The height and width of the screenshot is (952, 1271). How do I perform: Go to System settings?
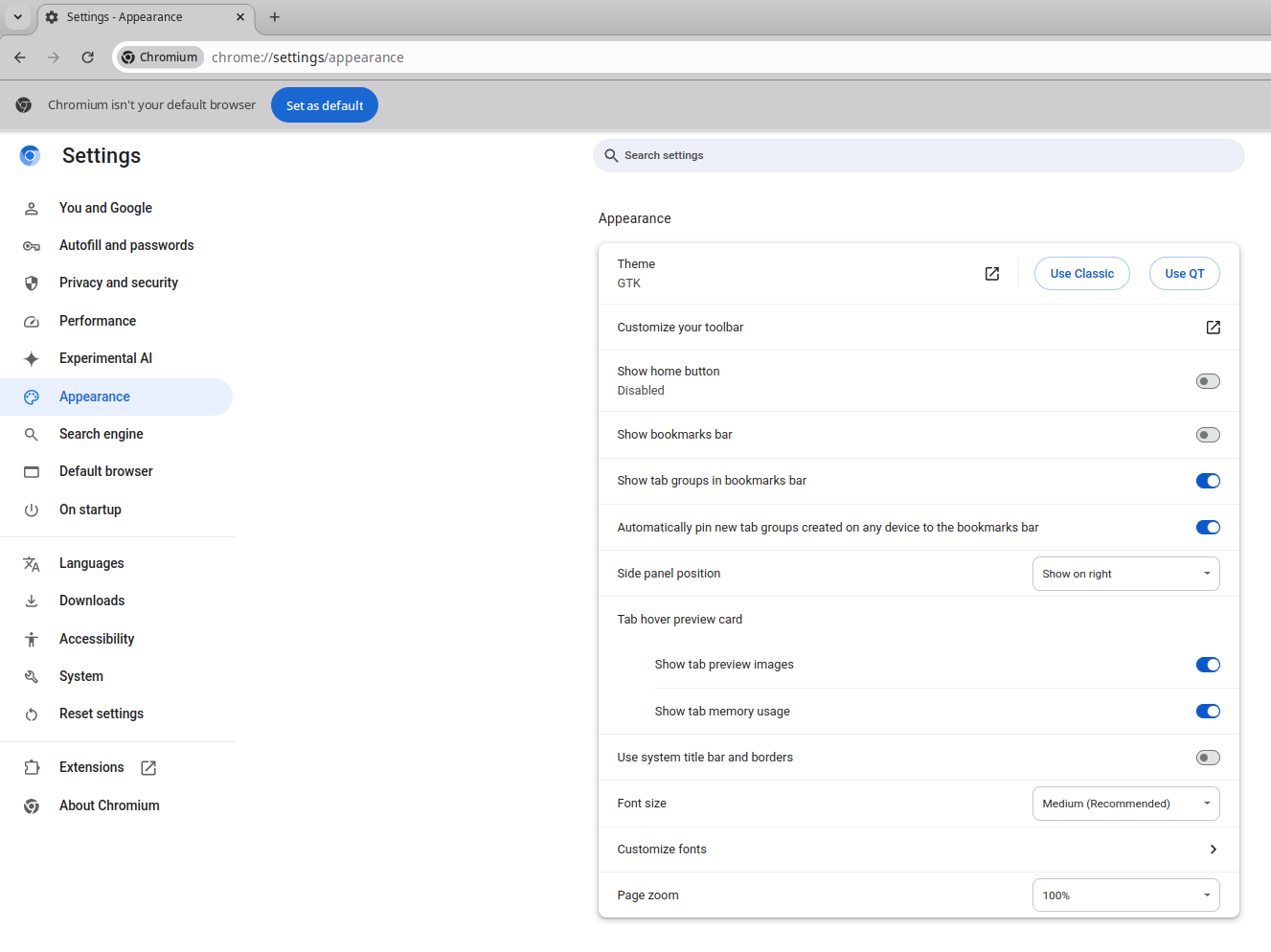tap(116, 676)
